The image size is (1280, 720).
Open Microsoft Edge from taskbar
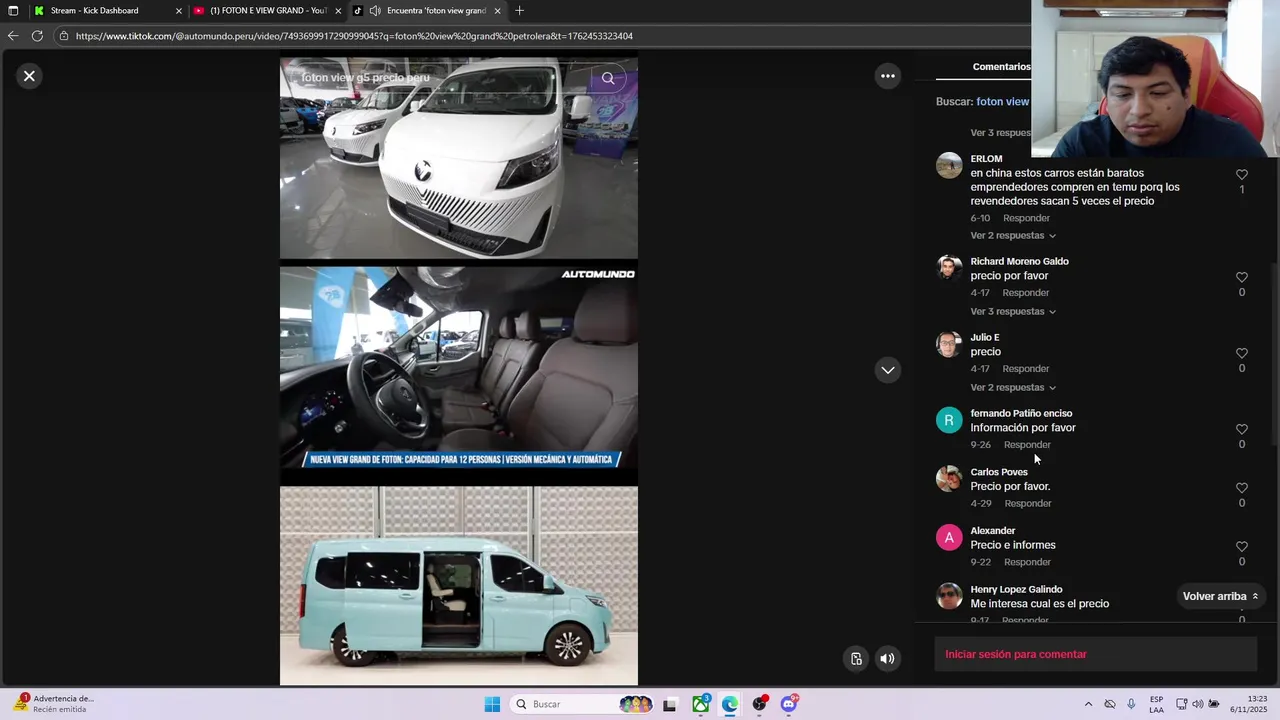click(x=730, y=704)
